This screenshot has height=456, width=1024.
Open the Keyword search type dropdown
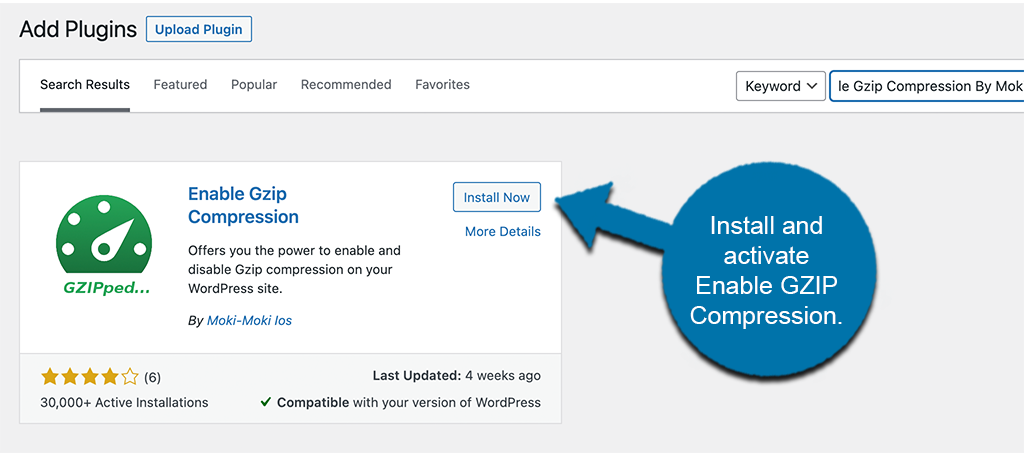(x=781, y=86)
